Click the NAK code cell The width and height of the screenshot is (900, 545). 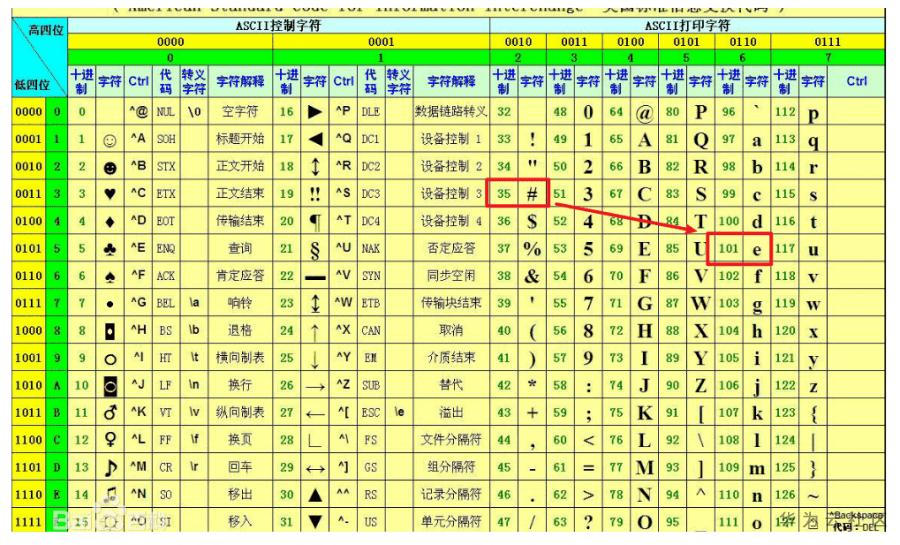[371, 248]
